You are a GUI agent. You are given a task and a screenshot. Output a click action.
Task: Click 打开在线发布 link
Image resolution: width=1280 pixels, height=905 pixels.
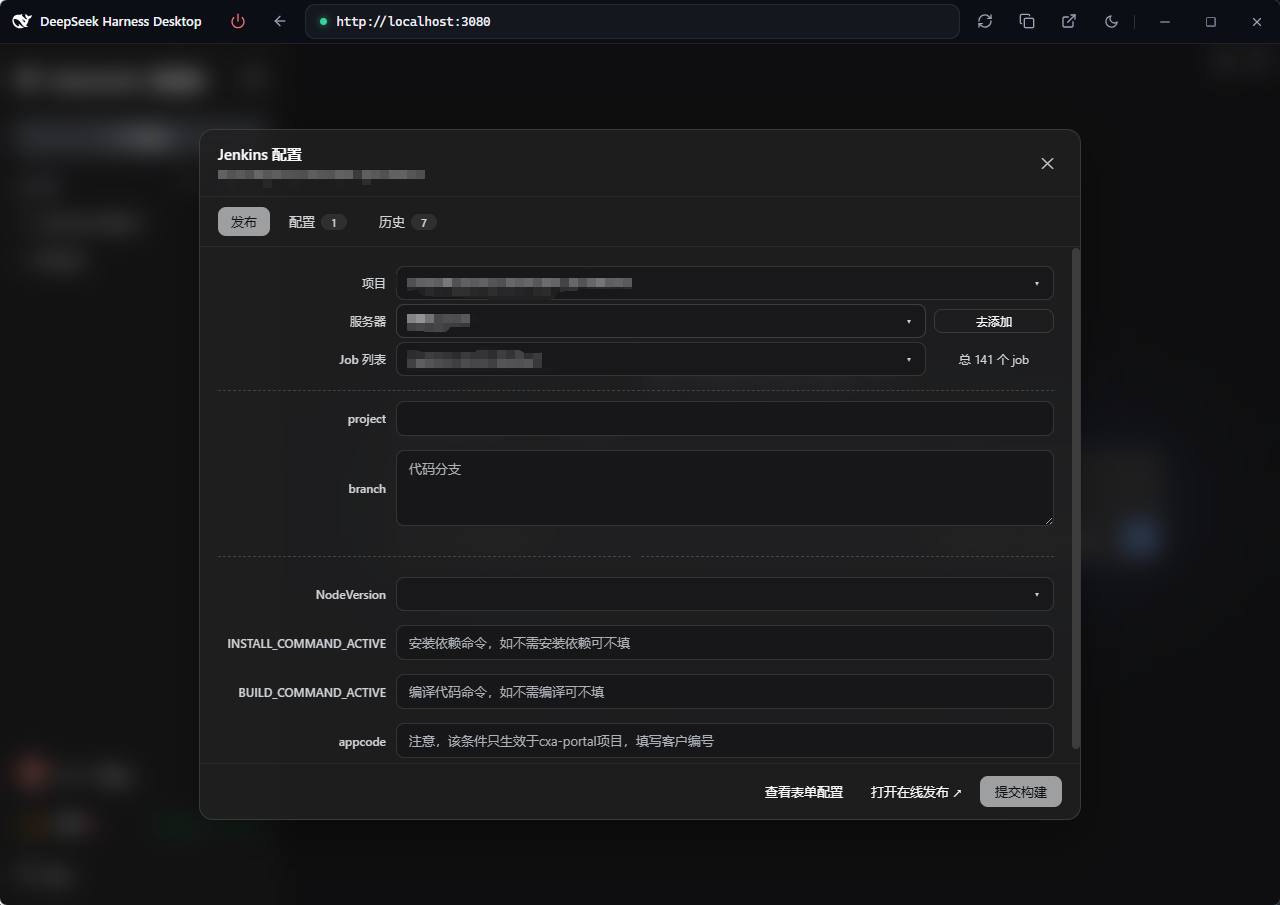coord(916,792)
